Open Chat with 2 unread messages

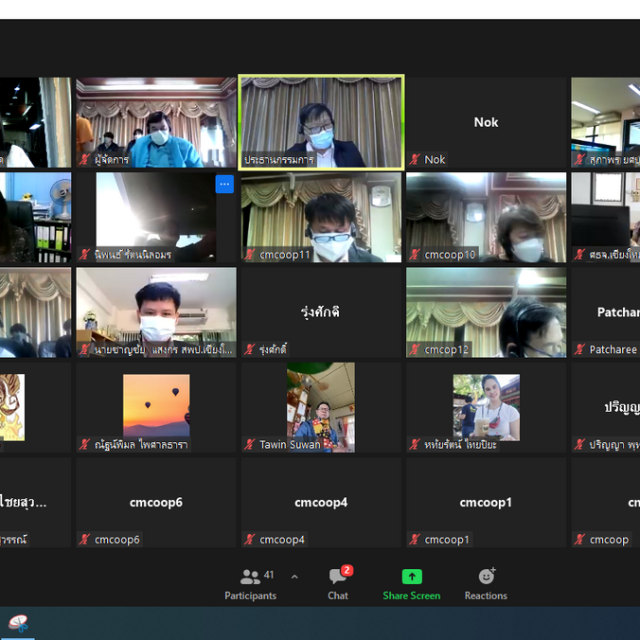click(338, 583)
